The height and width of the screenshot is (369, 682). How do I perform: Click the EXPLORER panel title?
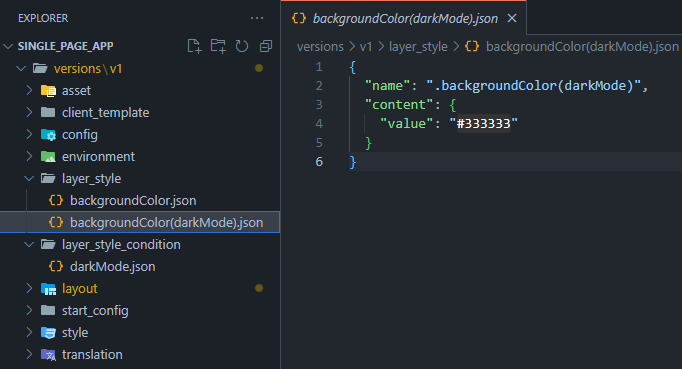point(43,18)
